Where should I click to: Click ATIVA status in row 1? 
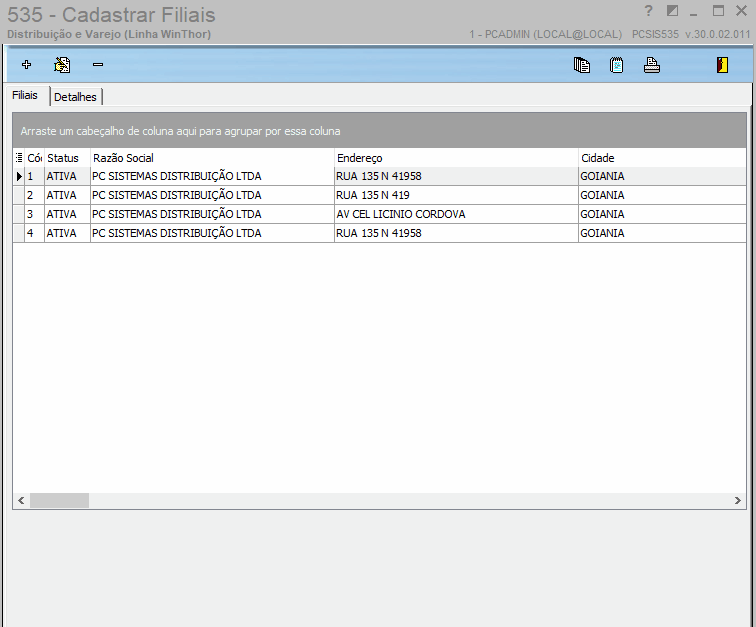pyautogui.click(x=68, y=177)
